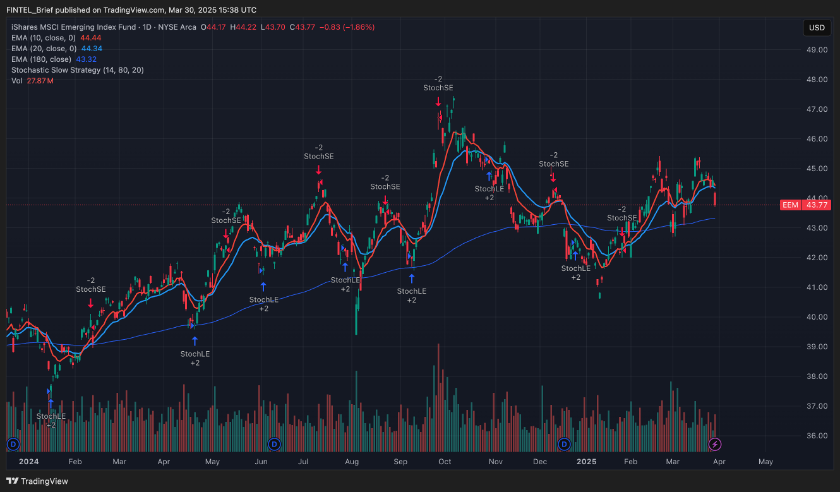
Task: Click the 36.00 price axis label
Action: (817, 436)
